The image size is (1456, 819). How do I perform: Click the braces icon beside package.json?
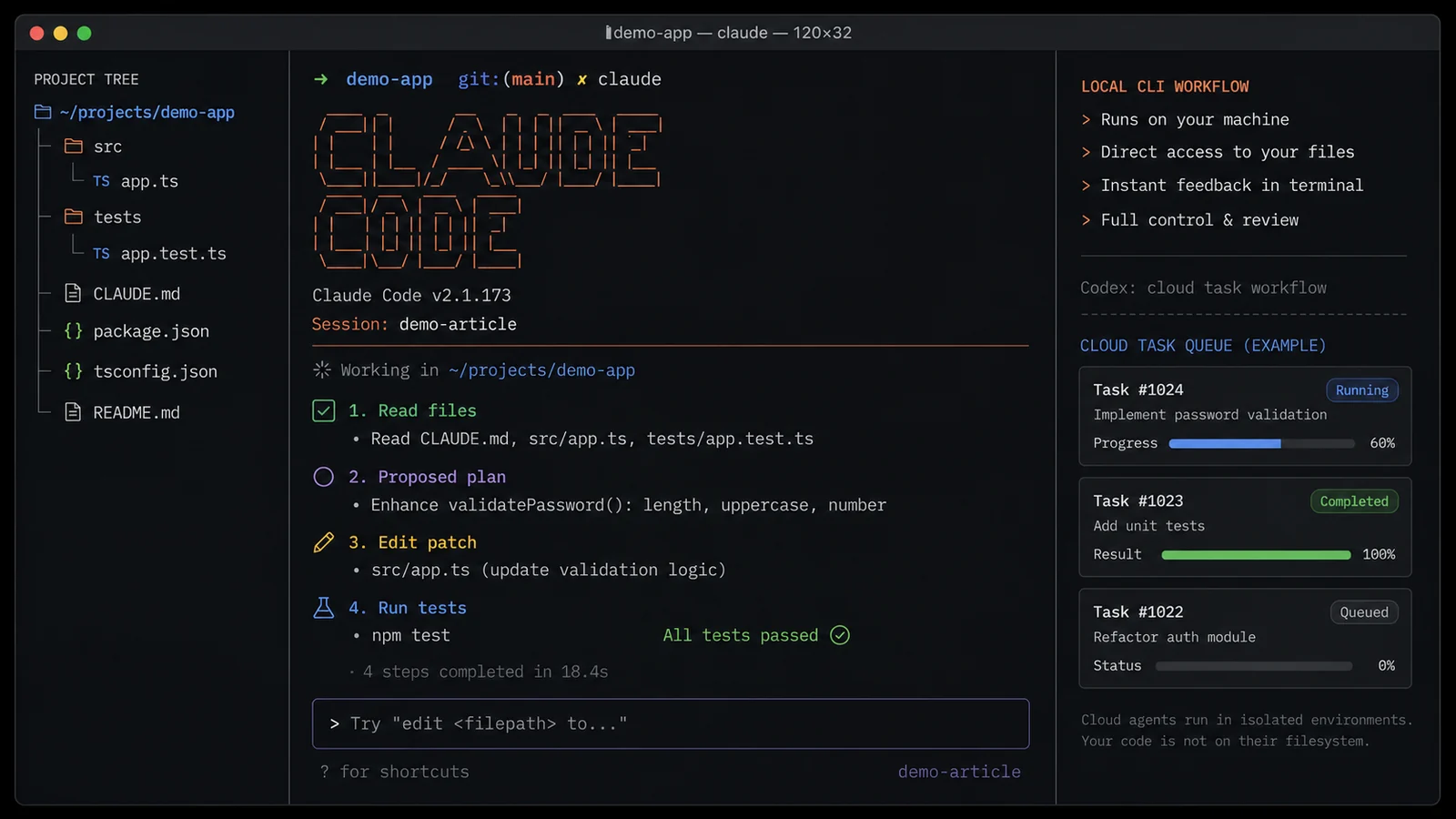click(73, 330)
